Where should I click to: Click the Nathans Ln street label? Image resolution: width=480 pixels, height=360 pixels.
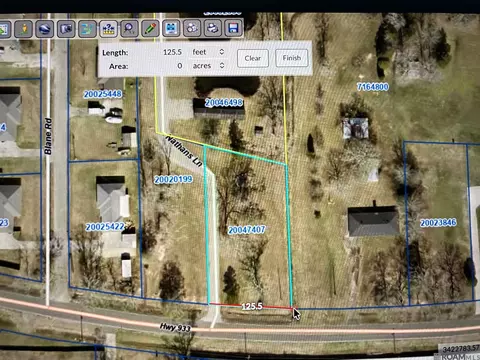184,151
